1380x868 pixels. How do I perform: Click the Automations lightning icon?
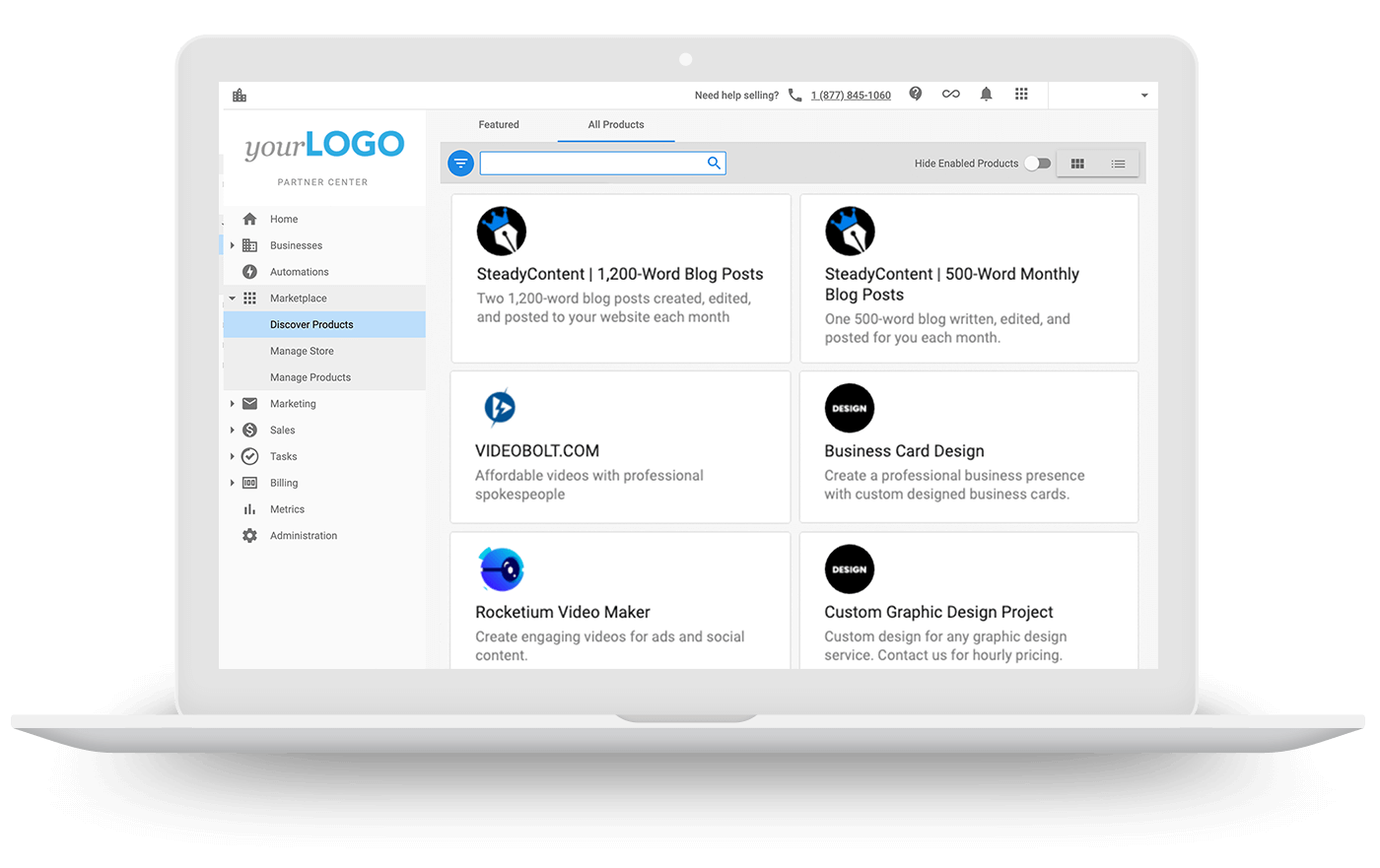coord(249,272)
